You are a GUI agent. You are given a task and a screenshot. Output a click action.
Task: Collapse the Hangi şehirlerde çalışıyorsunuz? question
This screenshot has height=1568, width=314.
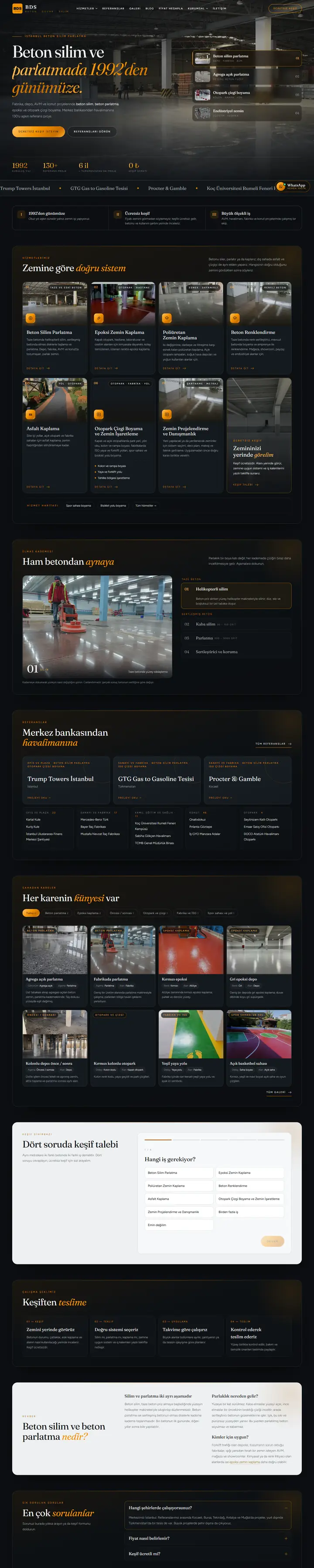[208, 1508]
